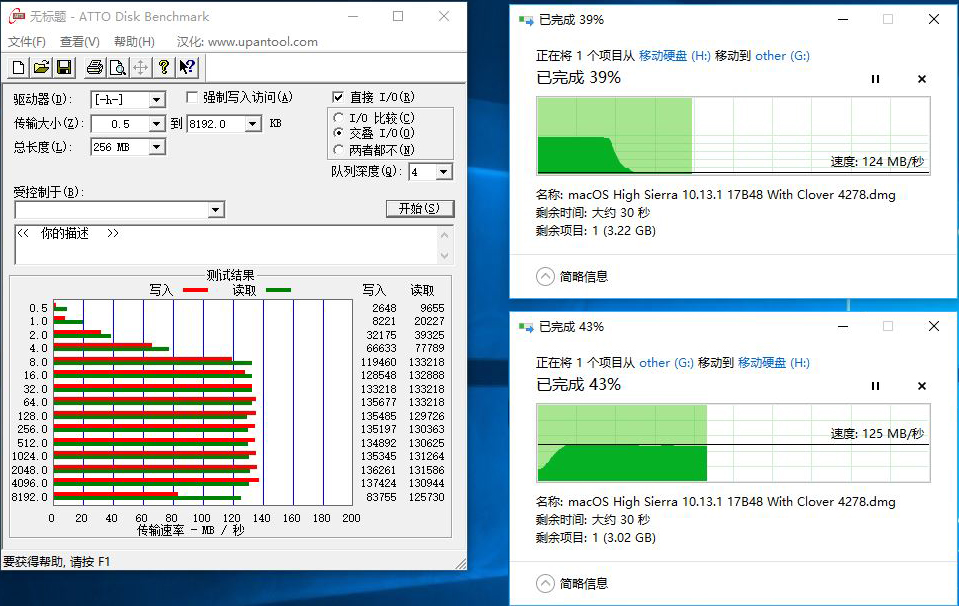
Task: Open transfer size 0.5 dropdown
Action: 157,124
